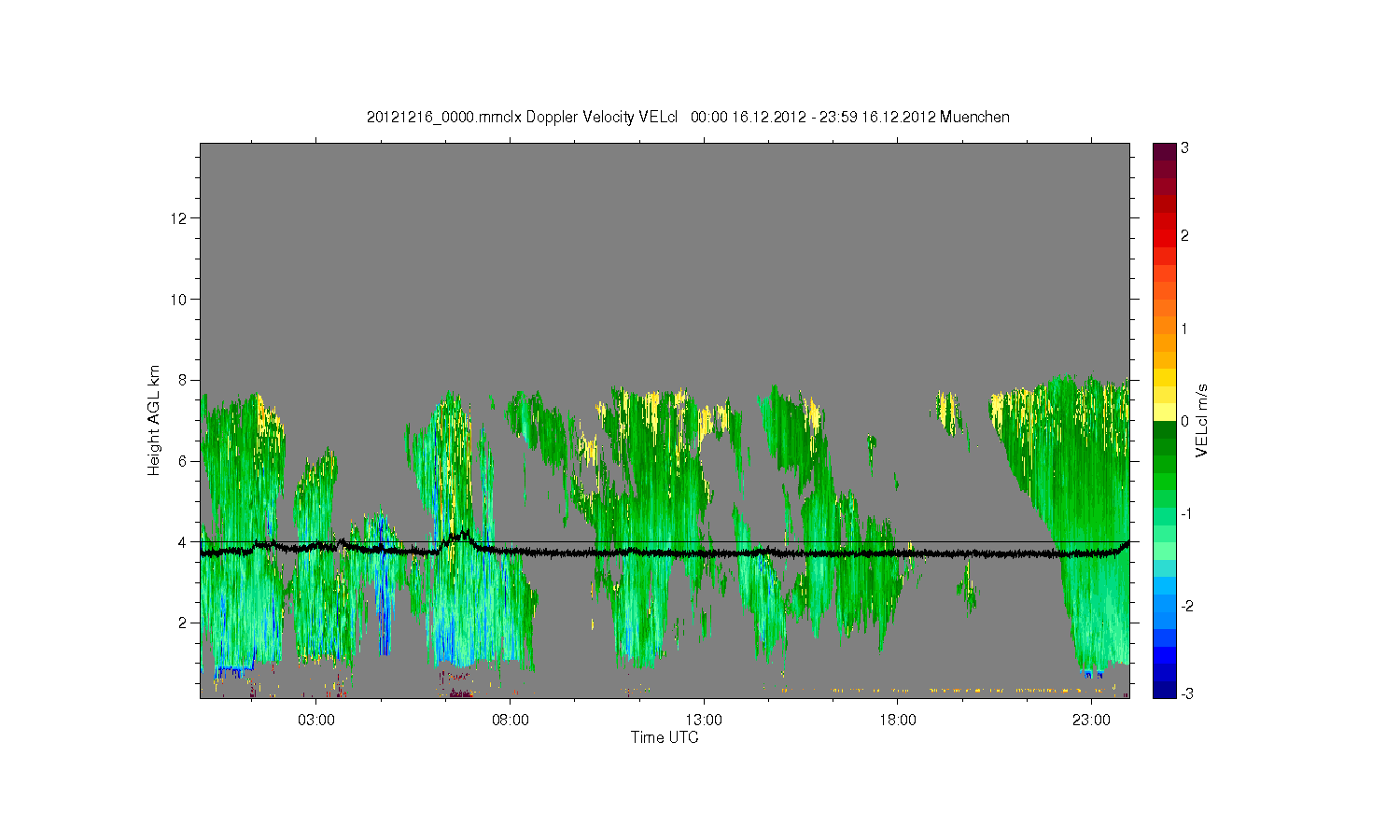Click the height axis label '2'
The width and height of the screenshot is (1400, 840).
tap(183, 623)
